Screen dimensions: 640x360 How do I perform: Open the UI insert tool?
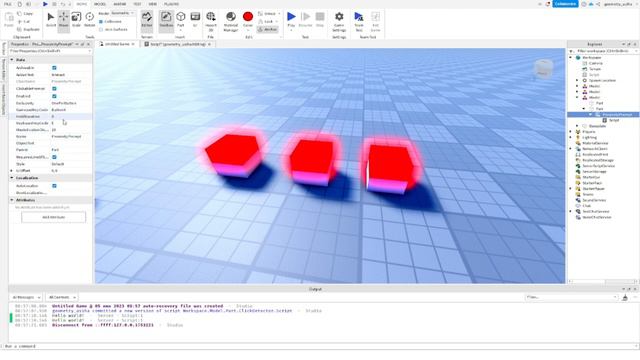pyautogui.click(x=195, y=20)
